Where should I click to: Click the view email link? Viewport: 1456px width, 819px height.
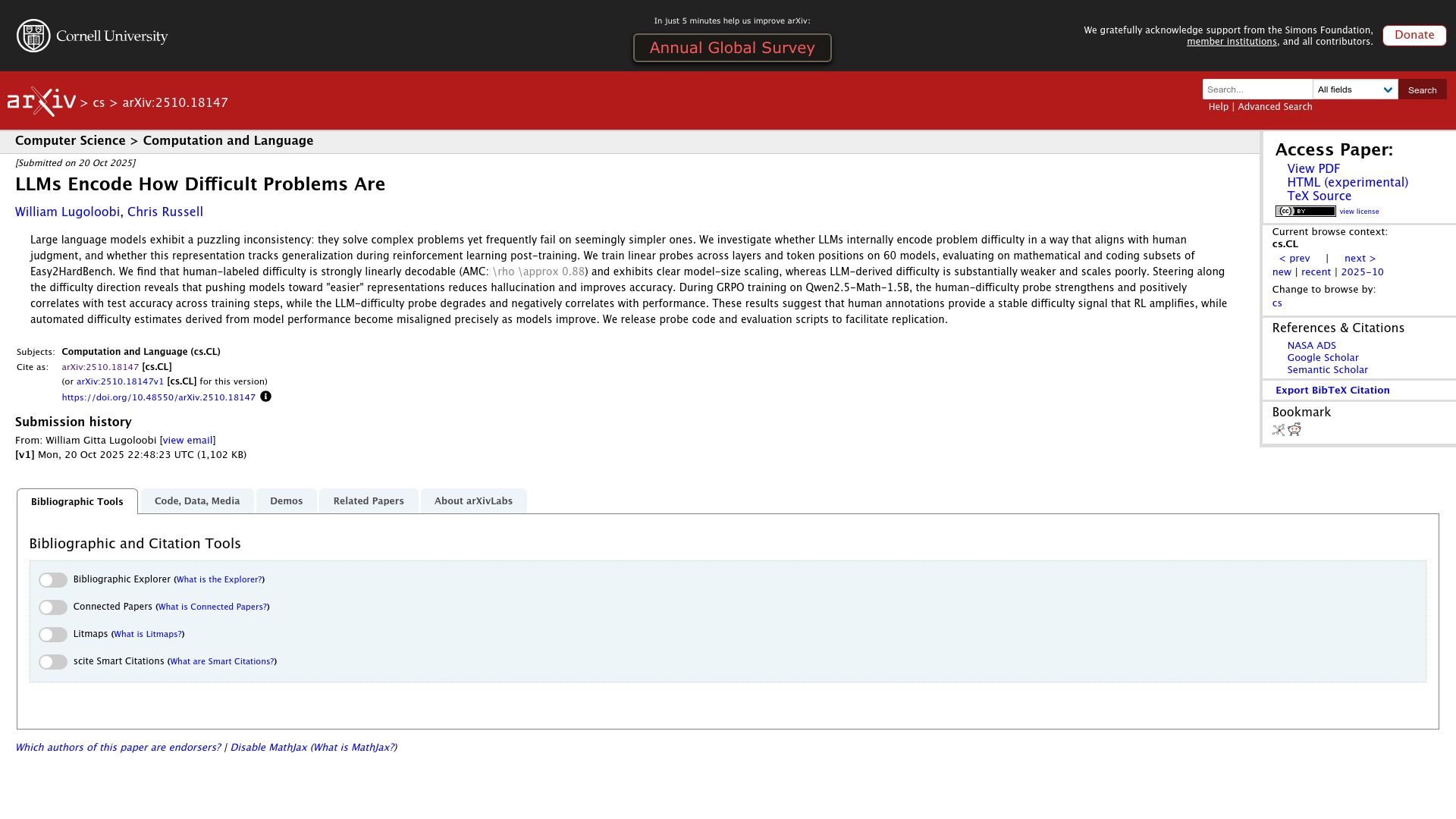click(187, 441)
